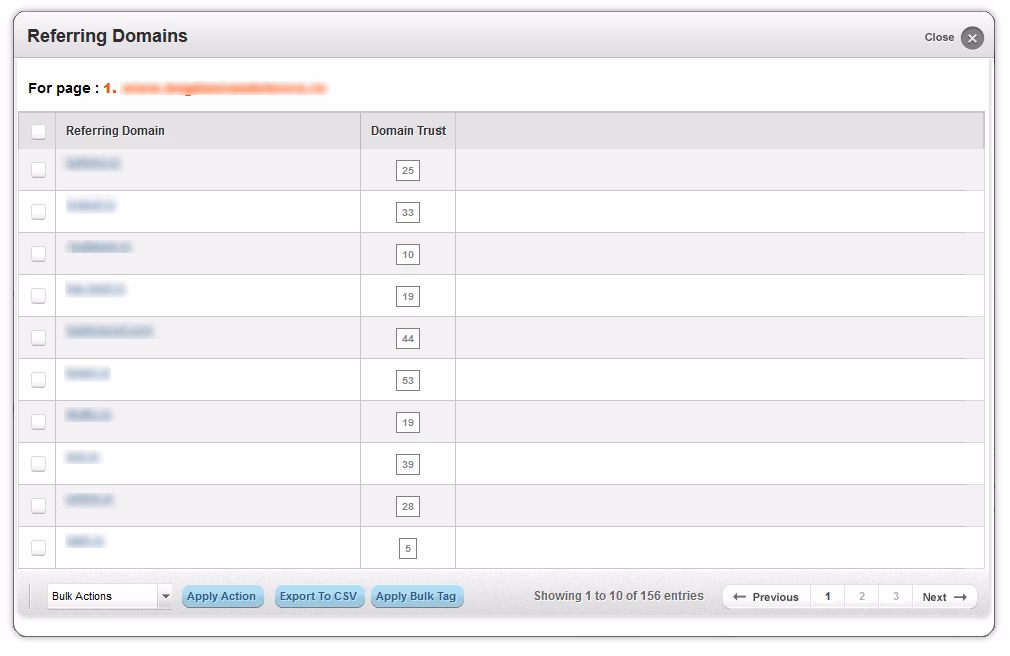
Task: Enable the checkbox on the domain with trust 44
Action: (37, 337)
